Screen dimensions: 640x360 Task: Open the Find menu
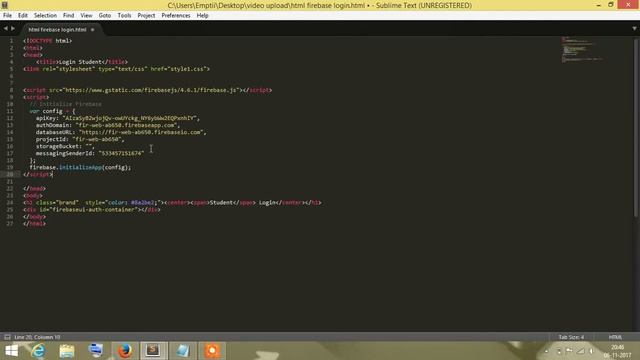[69, 16]
